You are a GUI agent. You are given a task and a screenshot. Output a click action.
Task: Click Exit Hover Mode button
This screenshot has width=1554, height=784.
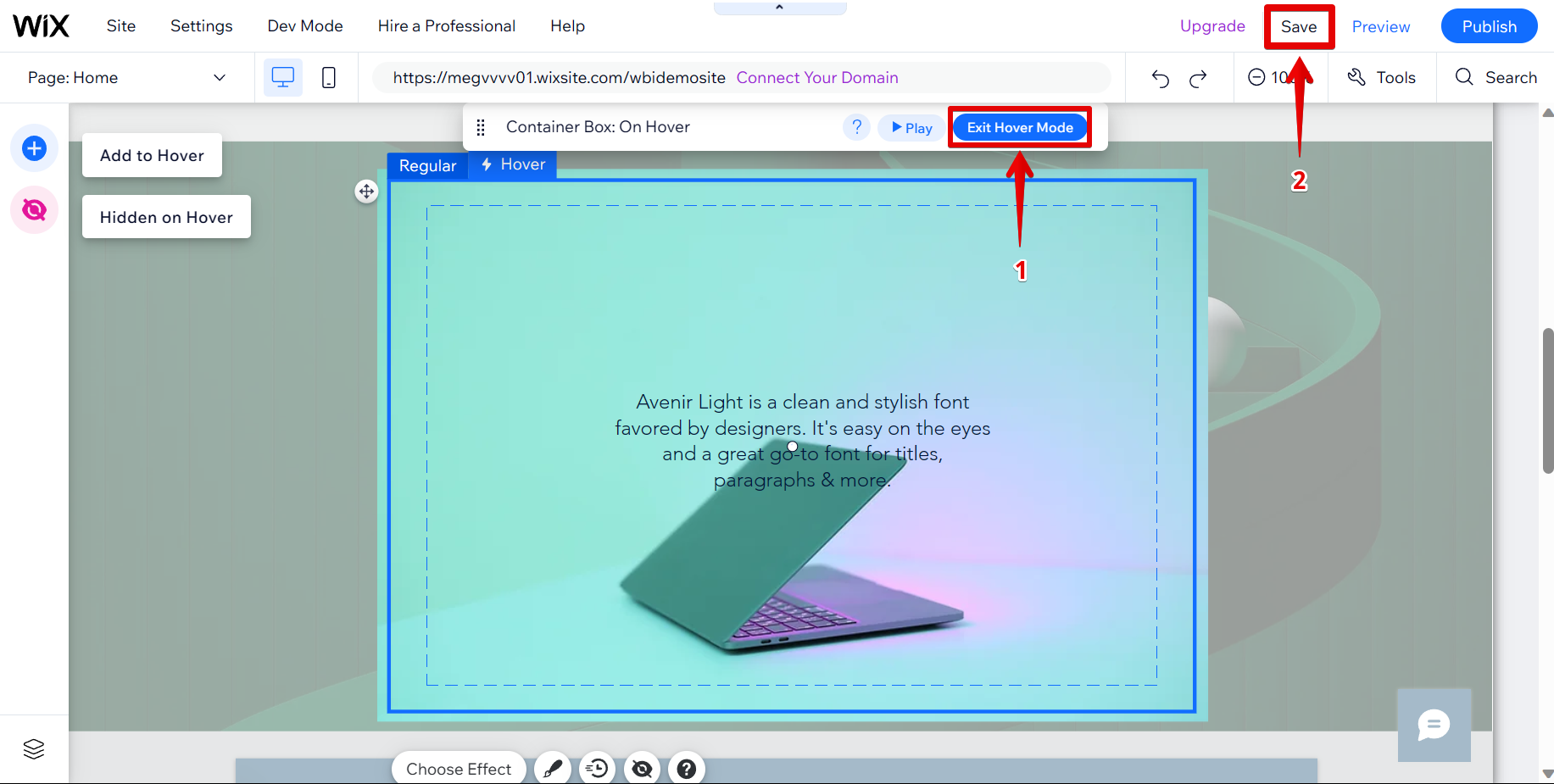coord(1020,127)
